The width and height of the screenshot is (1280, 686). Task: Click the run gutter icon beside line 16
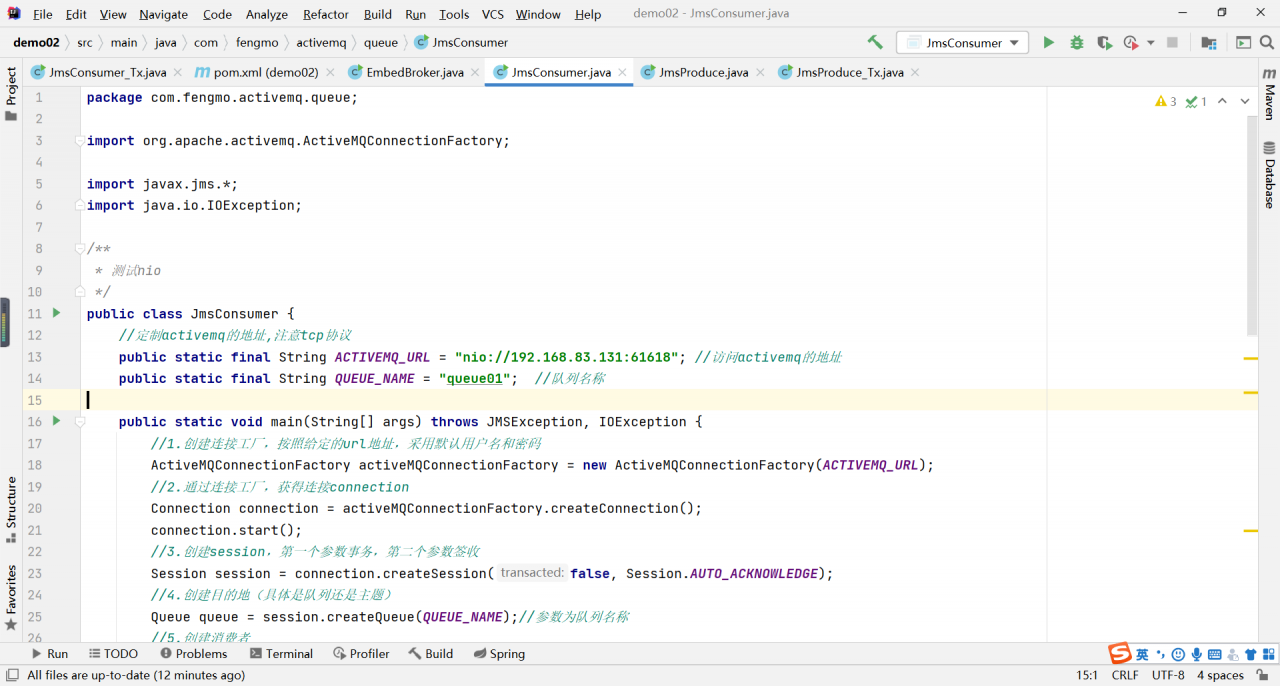point(57,421)
